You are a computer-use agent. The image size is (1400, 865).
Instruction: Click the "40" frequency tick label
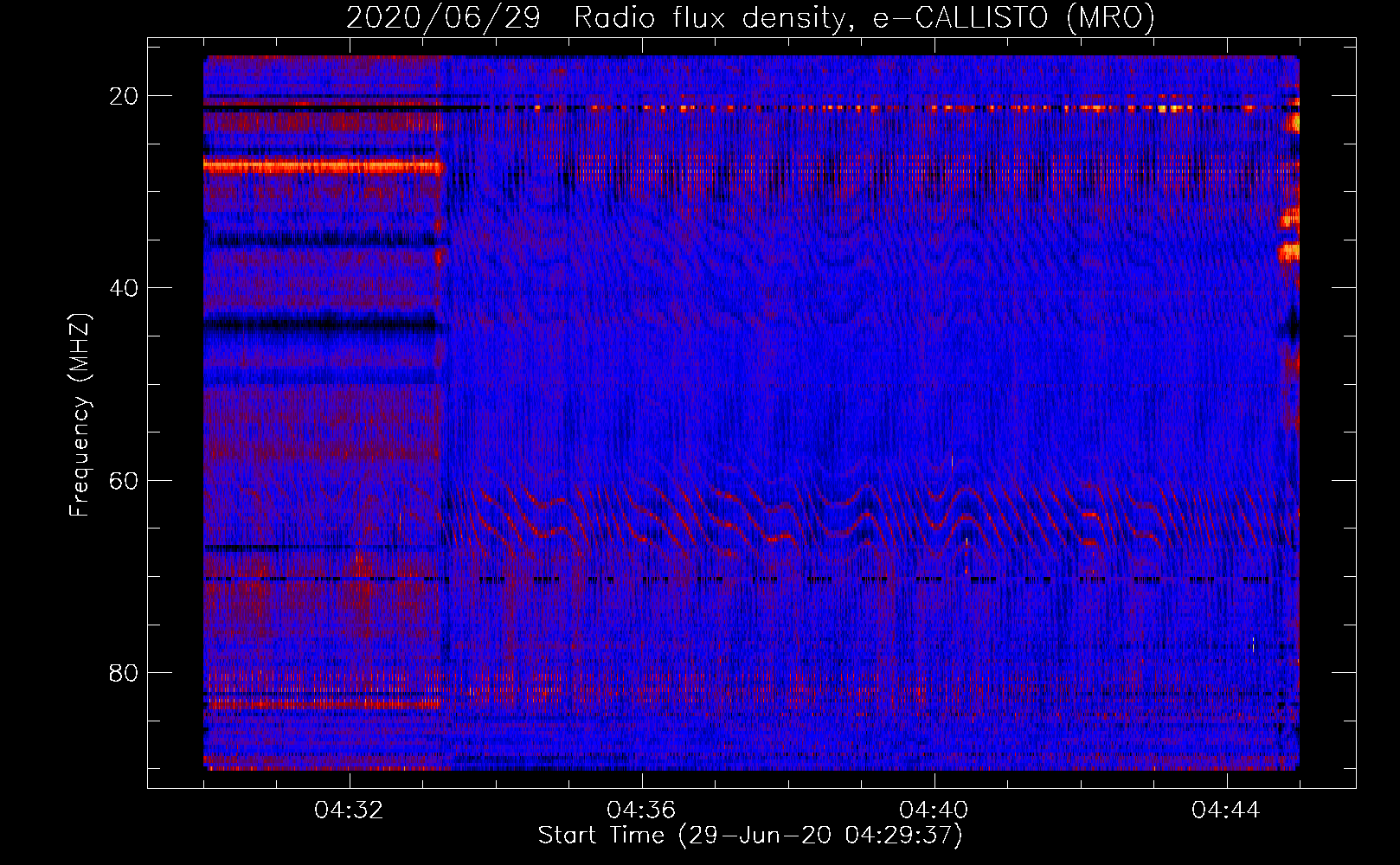[124, 288]
